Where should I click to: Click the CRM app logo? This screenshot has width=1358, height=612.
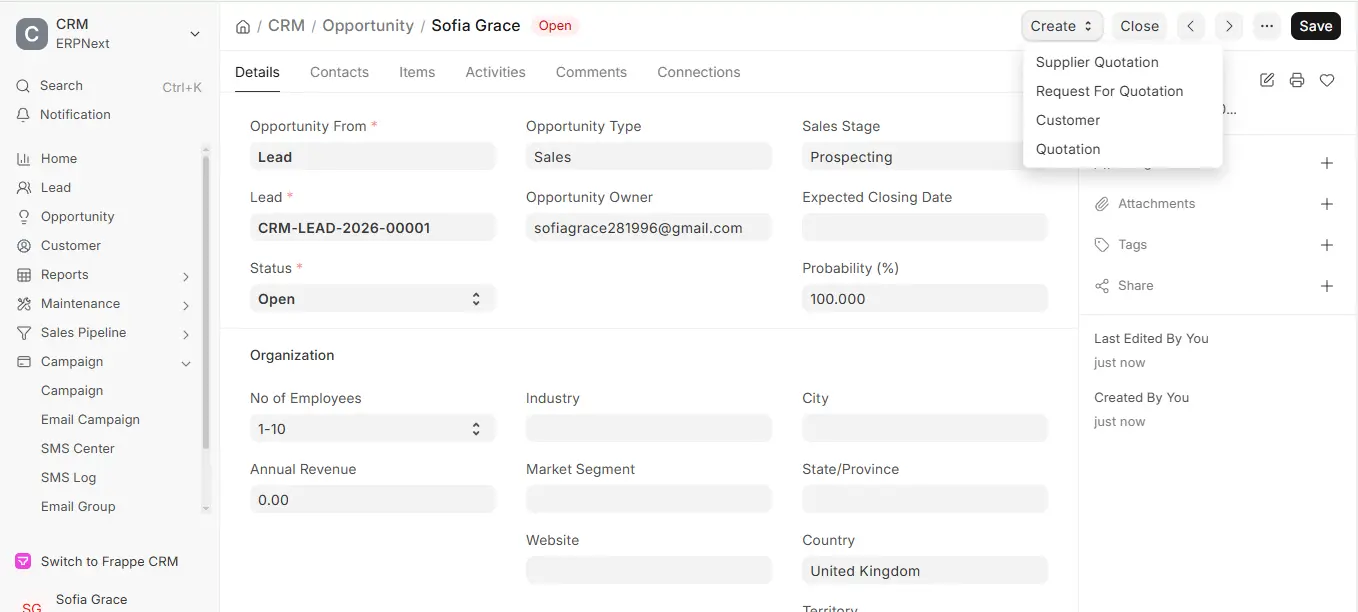pyautogui.click(x=32, y=34)
